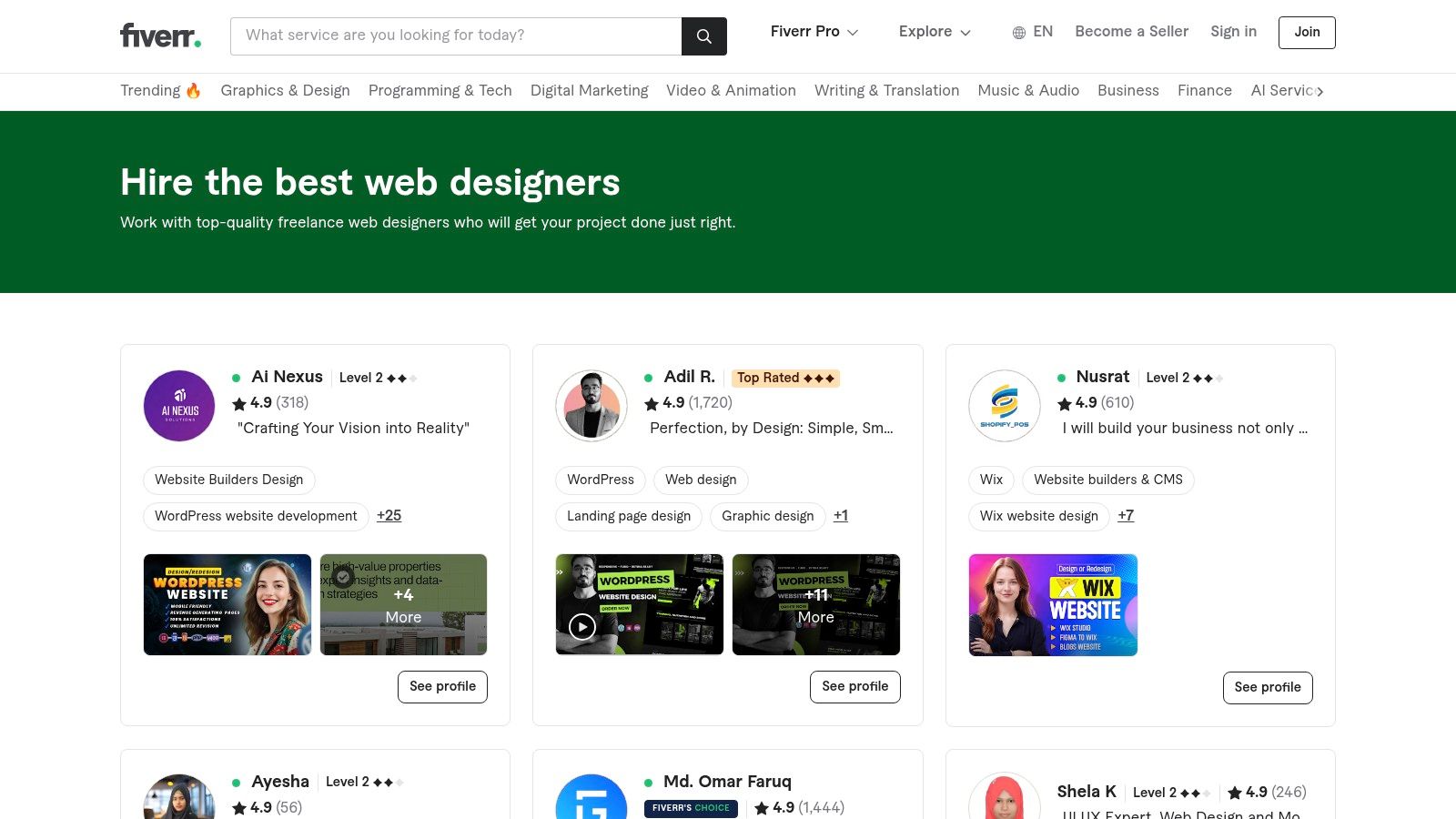The image size is (1456, 819).
Task: Click Nusrat's 4.9 star rating
Action: click(x=1096, y=402)
